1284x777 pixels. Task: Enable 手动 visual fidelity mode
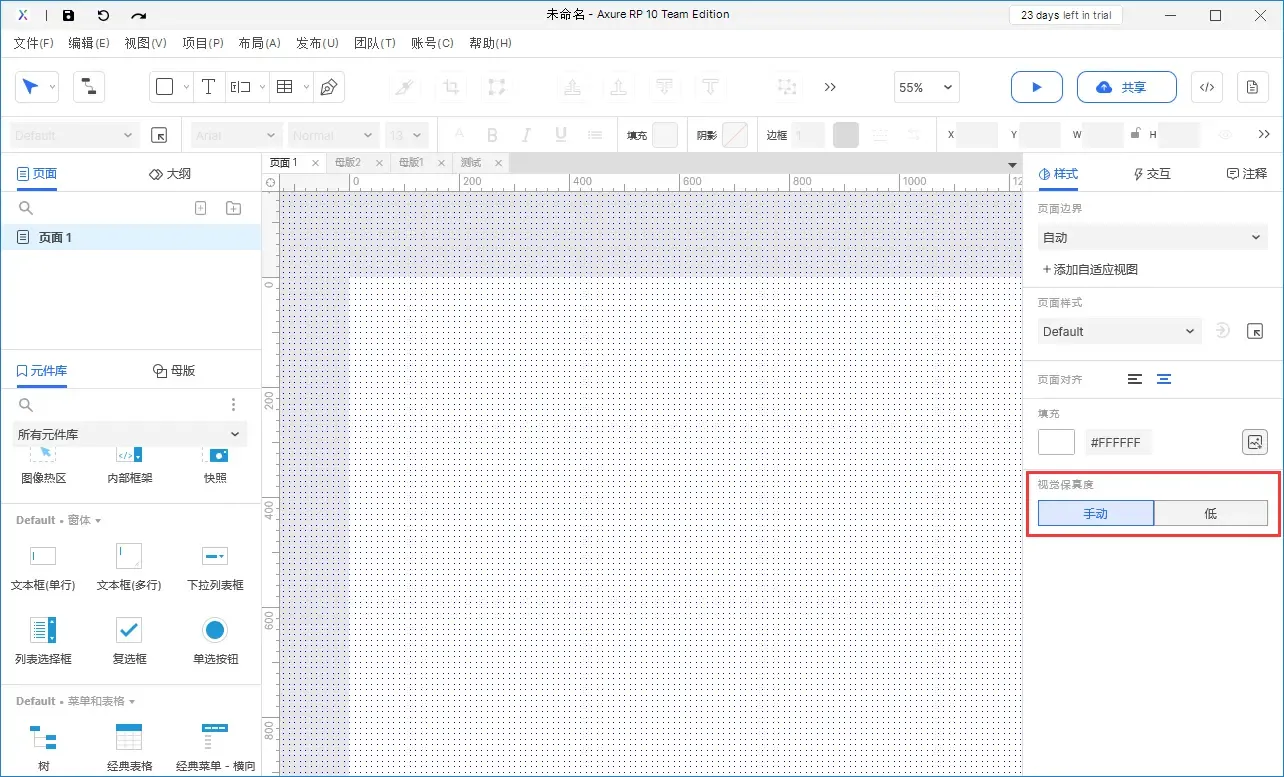(x=1095, y=513)
